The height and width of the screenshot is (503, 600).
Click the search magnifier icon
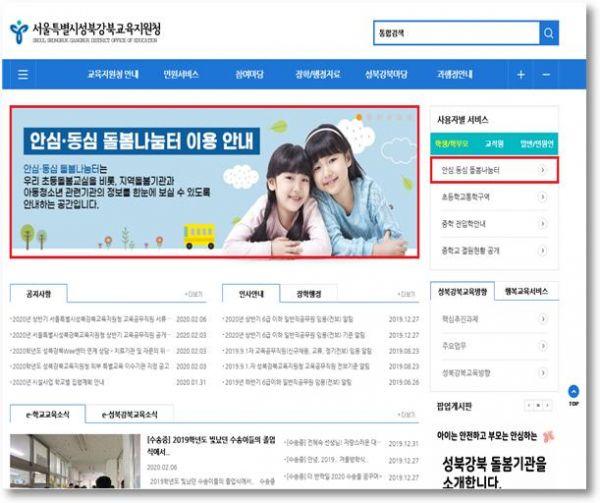point(548,33)
